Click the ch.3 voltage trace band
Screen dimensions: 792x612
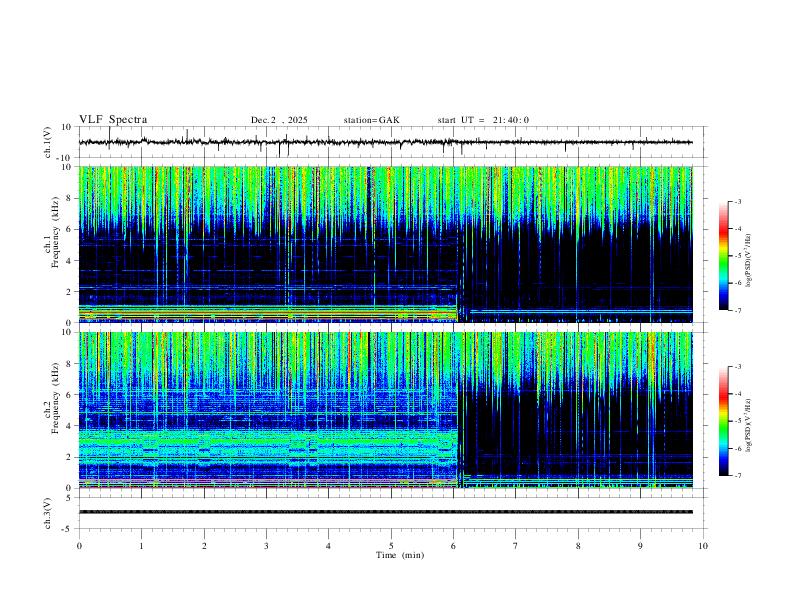click(385, 512)
